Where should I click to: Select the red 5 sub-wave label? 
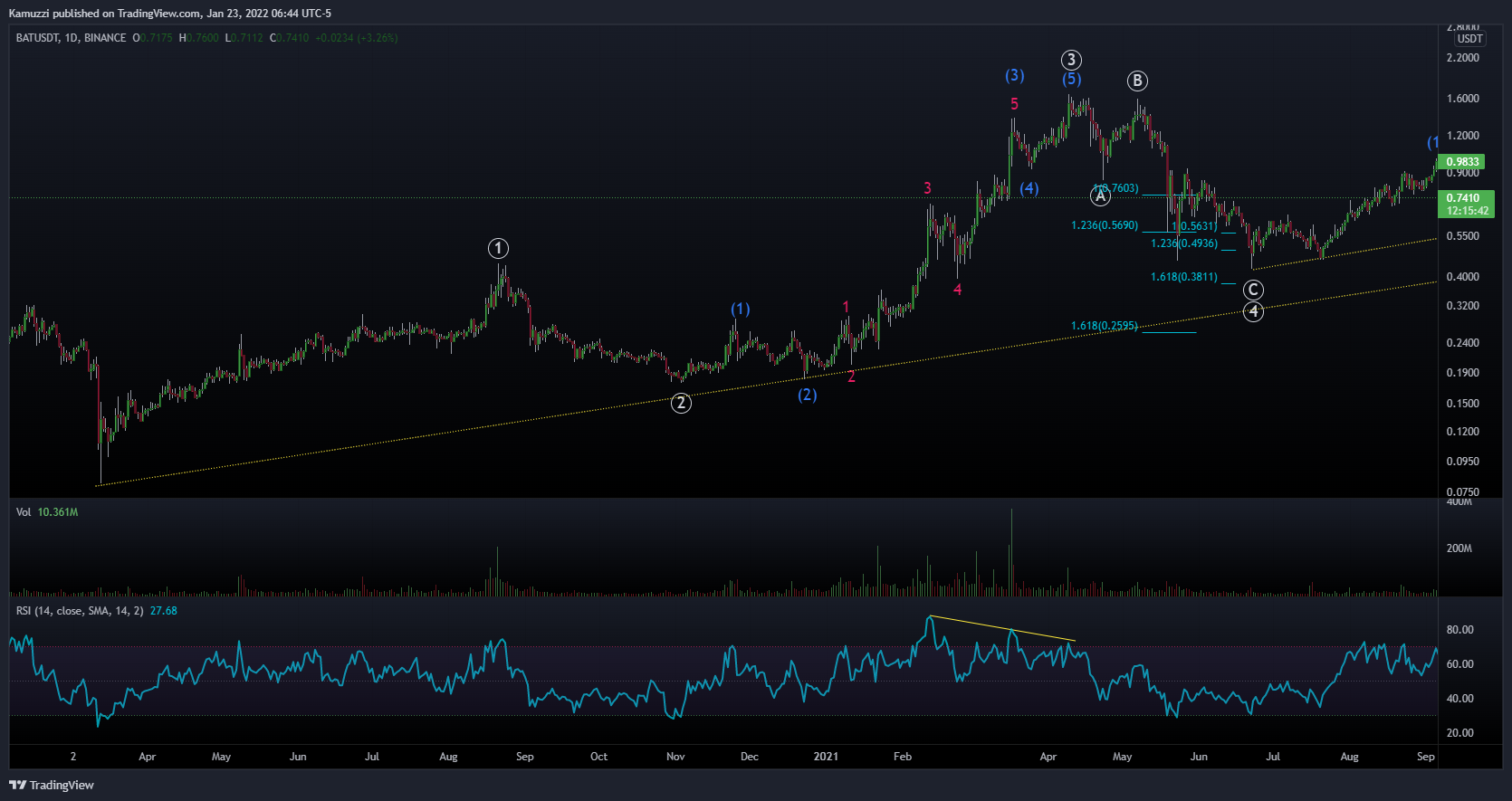[1015, 104]
